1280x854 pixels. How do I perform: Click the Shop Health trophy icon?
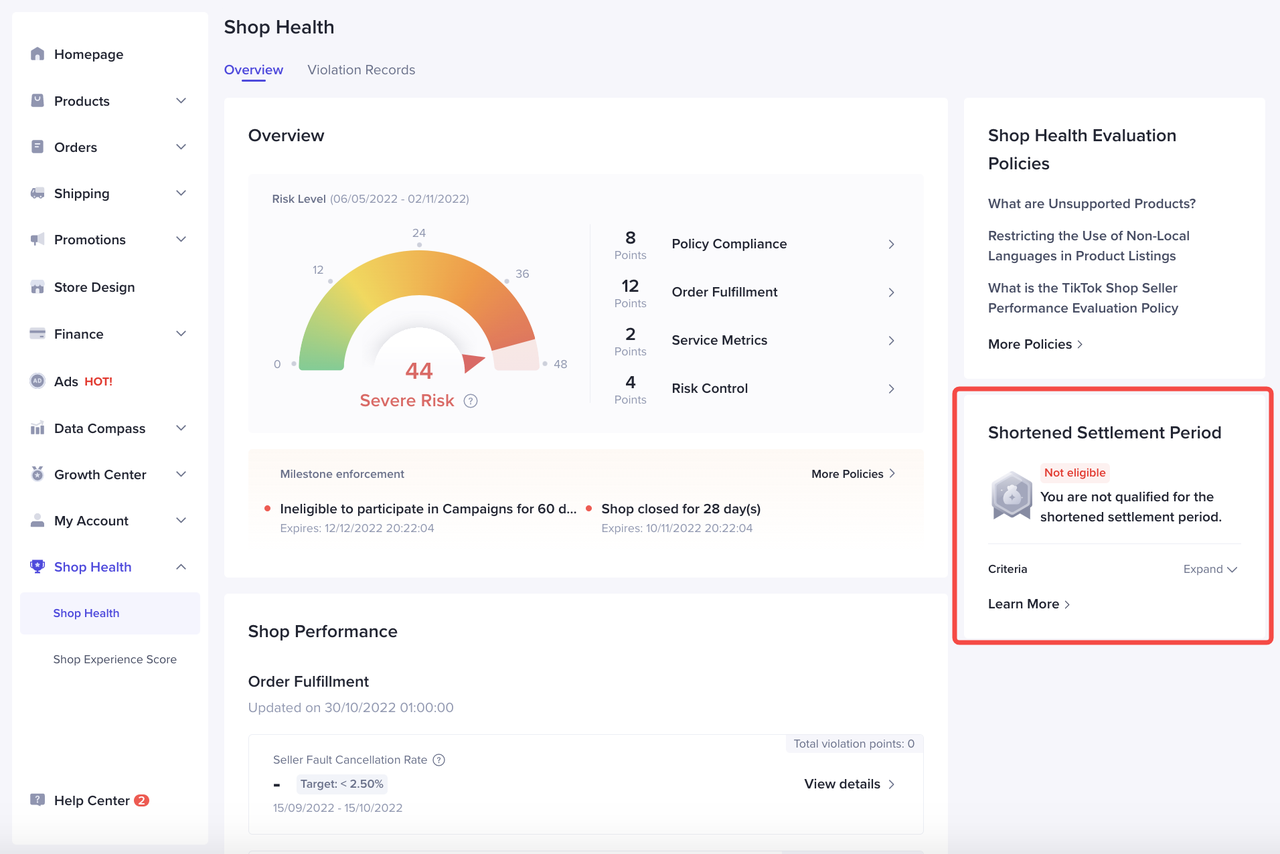tap(37, 567)
